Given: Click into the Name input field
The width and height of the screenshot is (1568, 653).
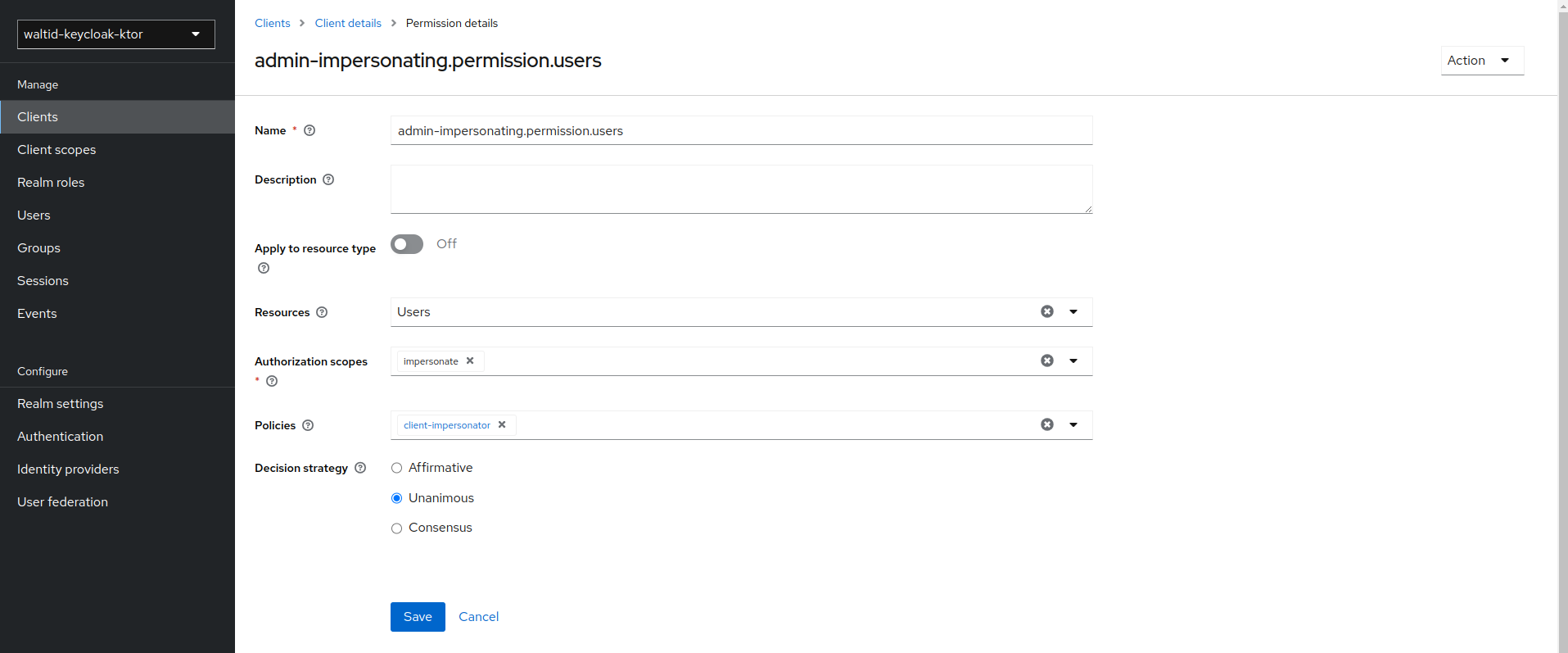Looking at the screenshot, I should (x=741, y=130).
